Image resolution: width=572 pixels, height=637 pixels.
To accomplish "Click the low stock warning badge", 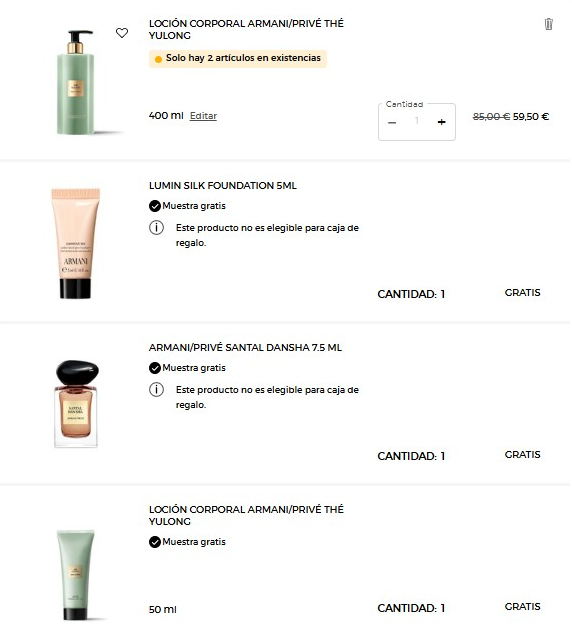I will (238, 58).
